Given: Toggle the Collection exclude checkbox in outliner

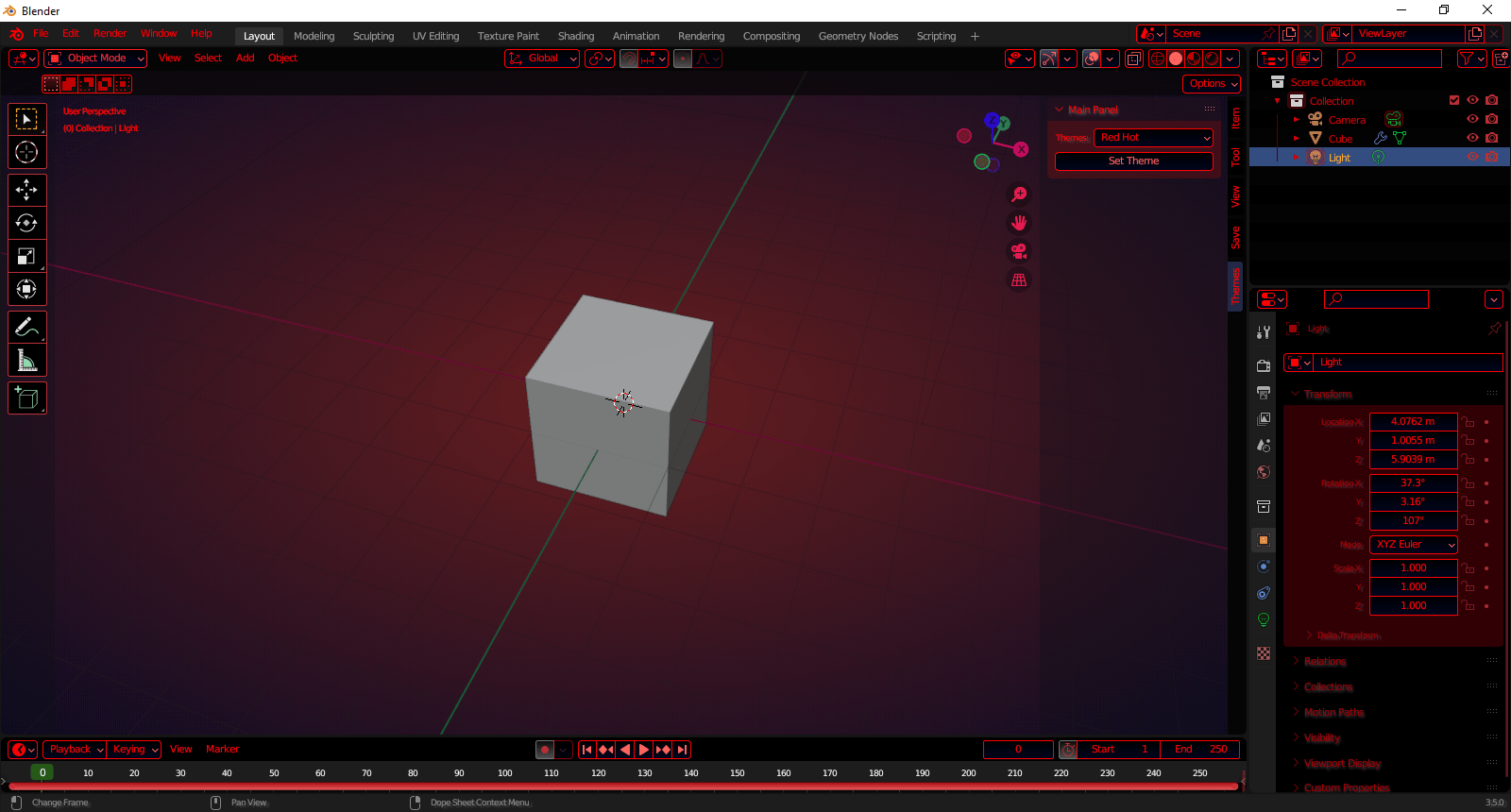Looking at the screenshot, I should coord(1454,100).
